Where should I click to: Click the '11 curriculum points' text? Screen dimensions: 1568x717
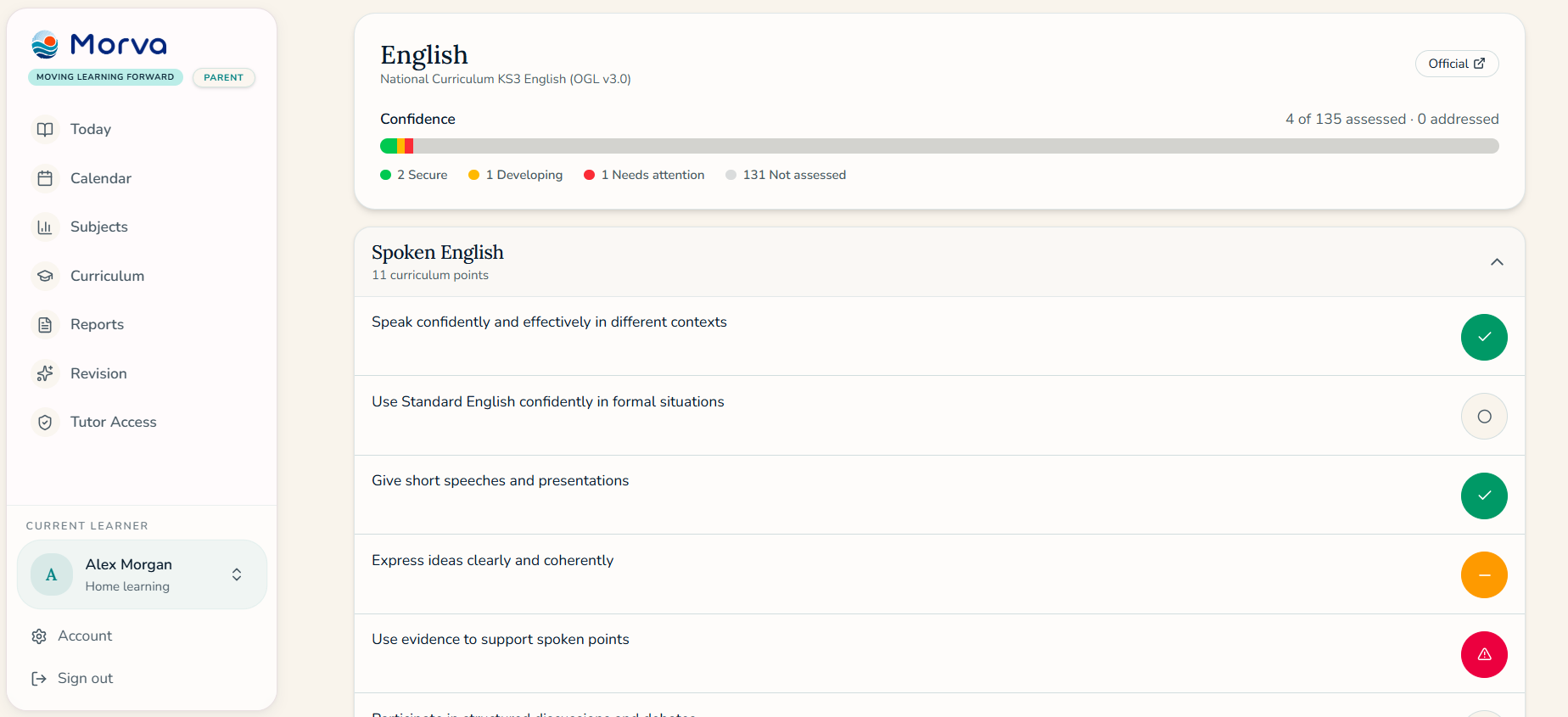tap(430, 275)
